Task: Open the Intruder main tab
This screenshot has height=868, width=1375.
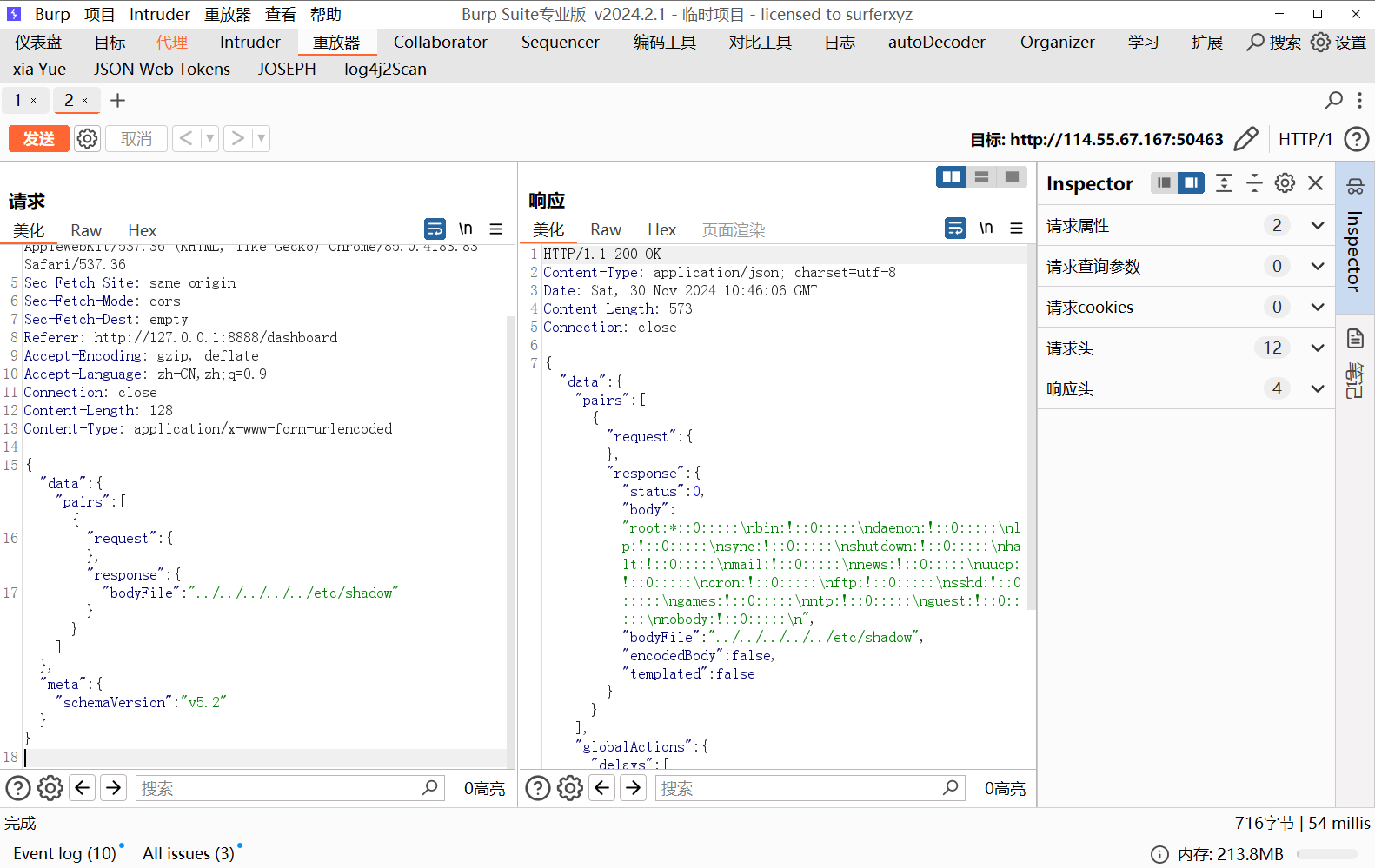Action: tap(250, 42)
